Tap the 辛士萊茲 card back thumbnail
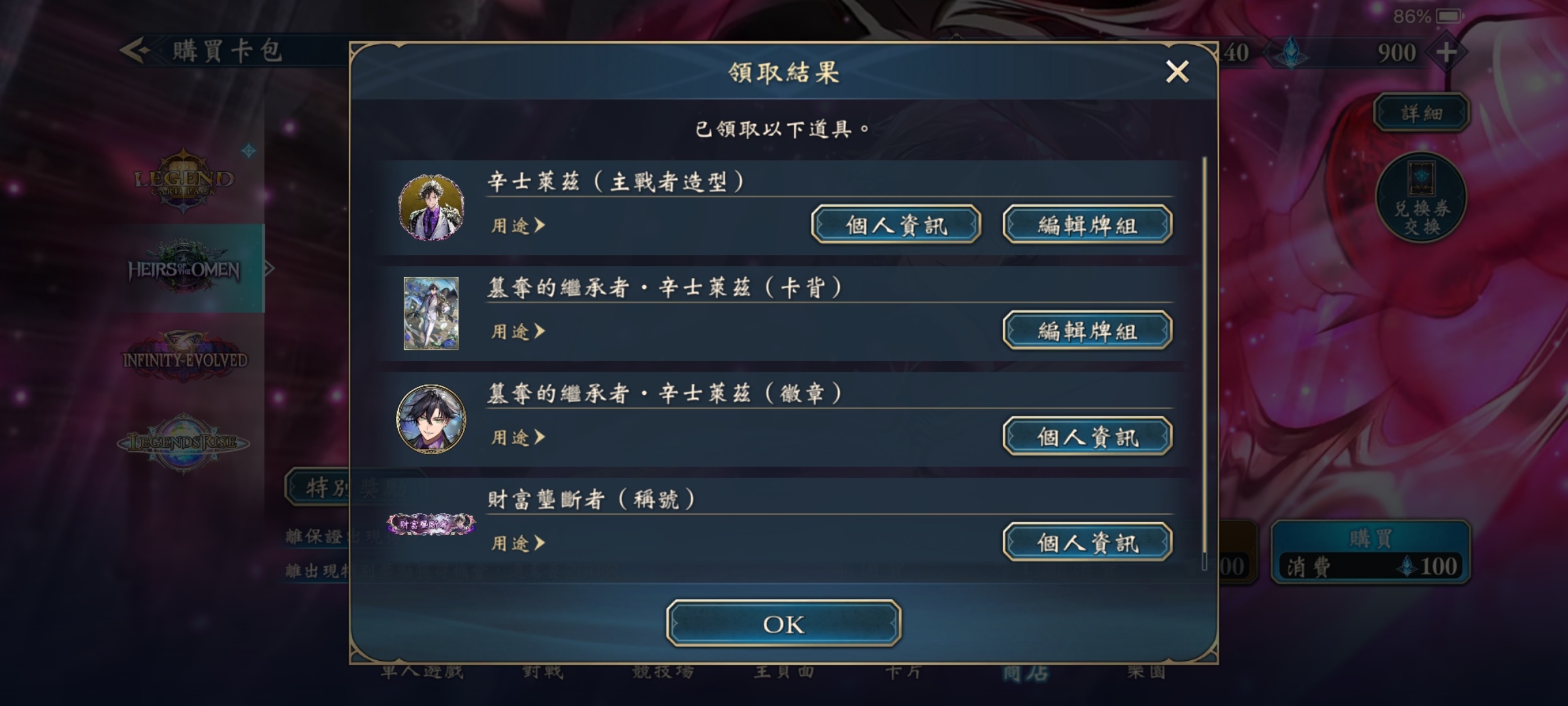 431,313
